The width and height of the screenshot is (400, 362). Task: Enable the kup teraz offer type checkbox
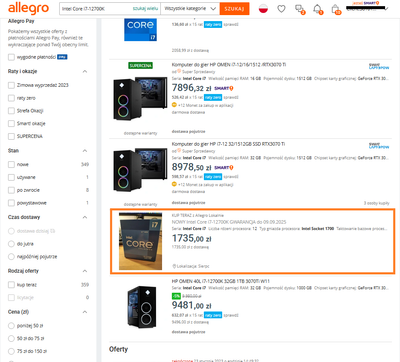[11, 285]
